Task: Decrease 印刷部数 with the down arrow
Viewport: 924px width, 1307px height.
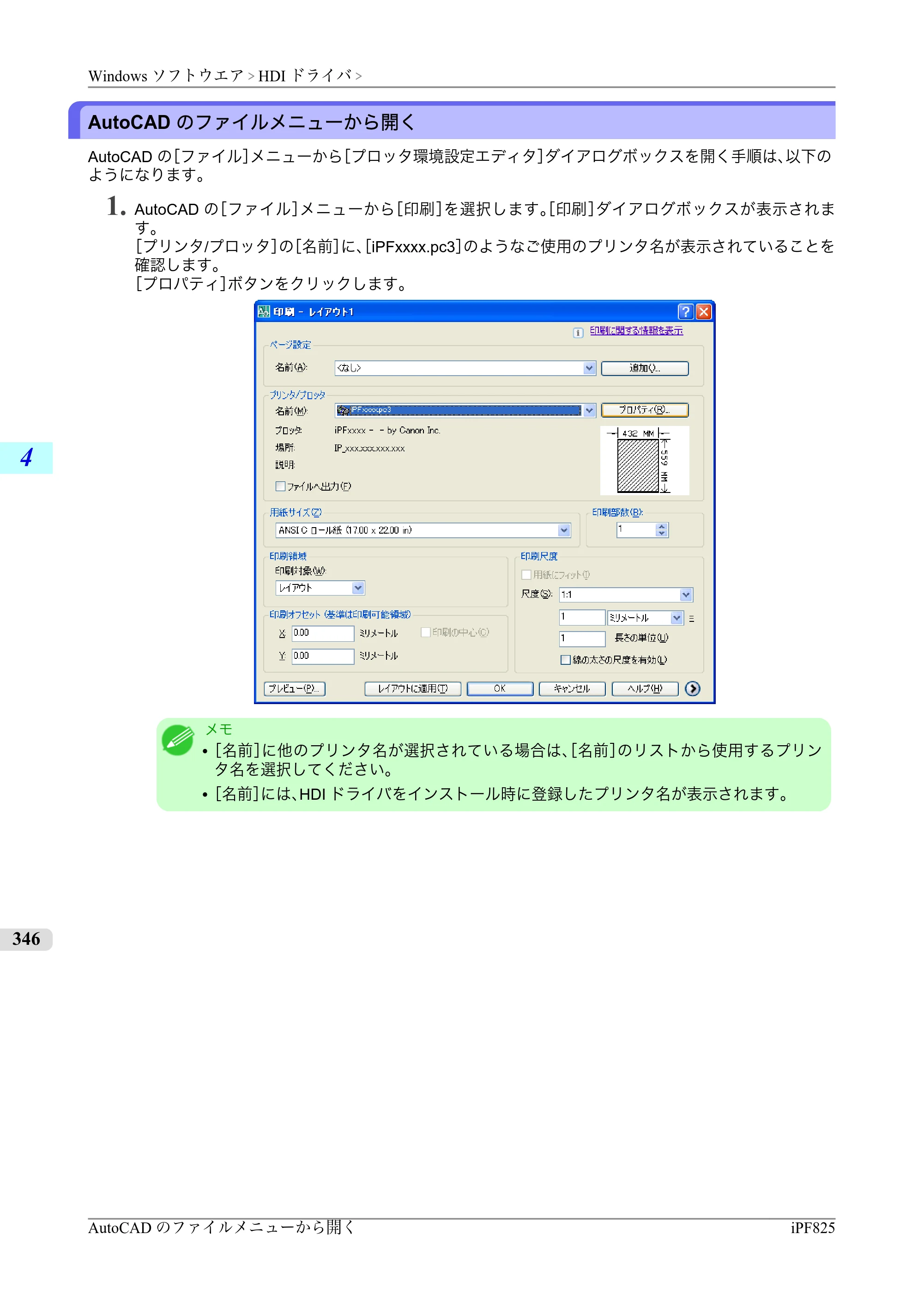Action: click(x=661, y=534)
